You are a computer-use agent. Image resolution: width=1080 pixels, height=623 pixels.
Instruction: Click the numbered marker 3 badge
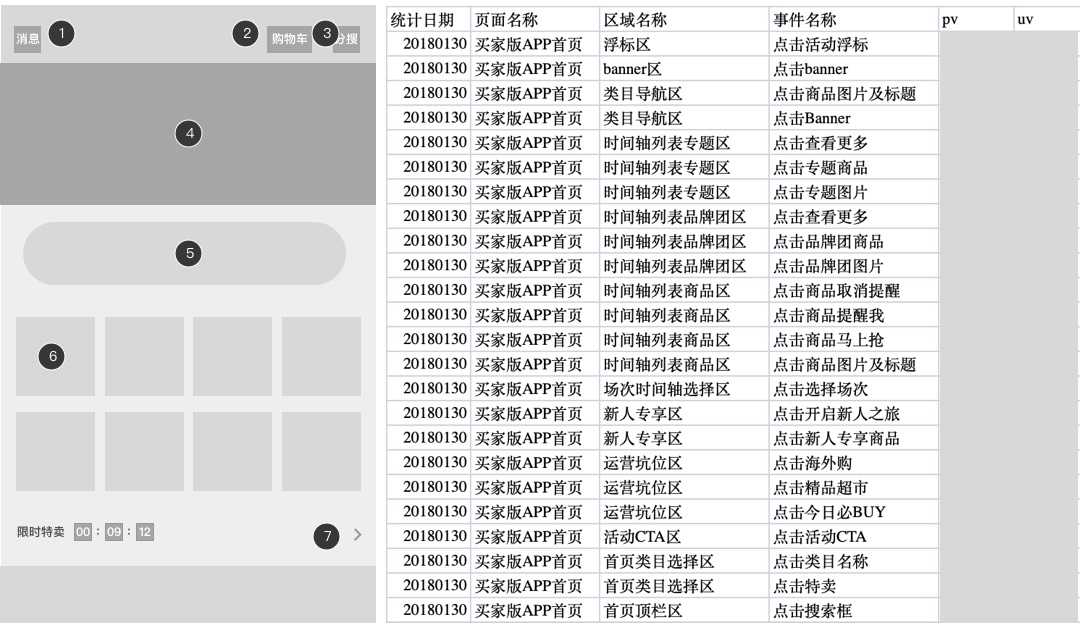coord(325,33)
